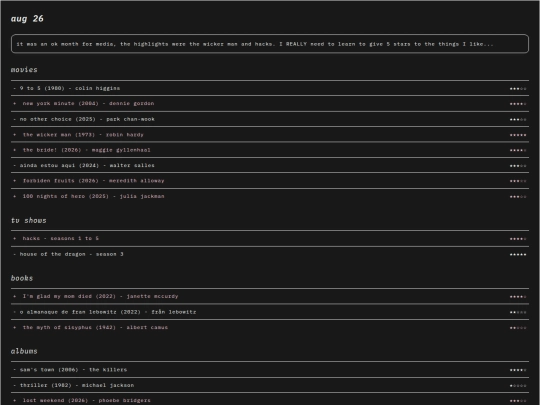Expand 100 nights of hero plus sign
The height and width of the screenshot is (405, 540).
tap(14, 196)
